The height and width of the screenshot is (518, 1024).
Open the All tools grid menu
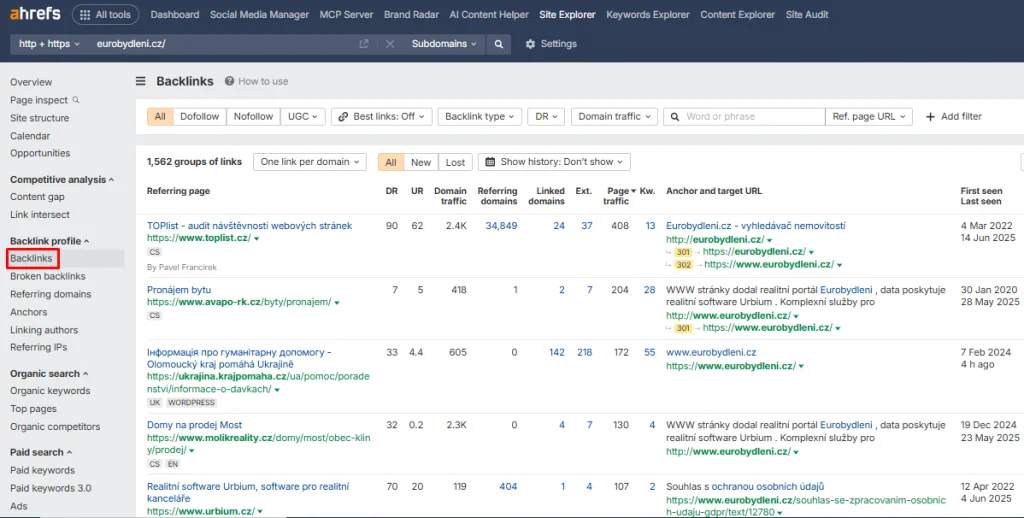105,14
